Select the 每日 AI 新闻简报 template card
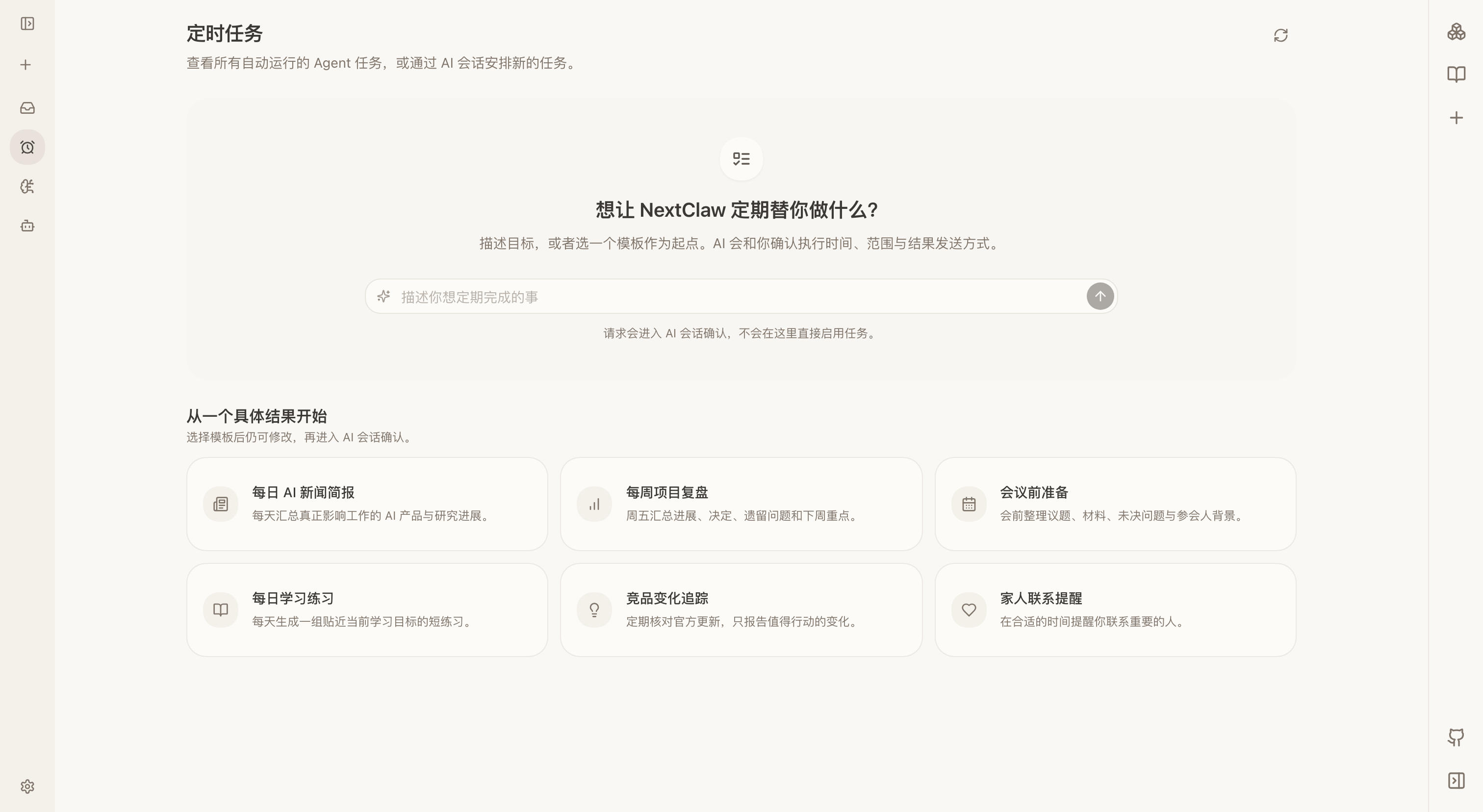Screen dimensions: 1483x812 coord(367,504)
